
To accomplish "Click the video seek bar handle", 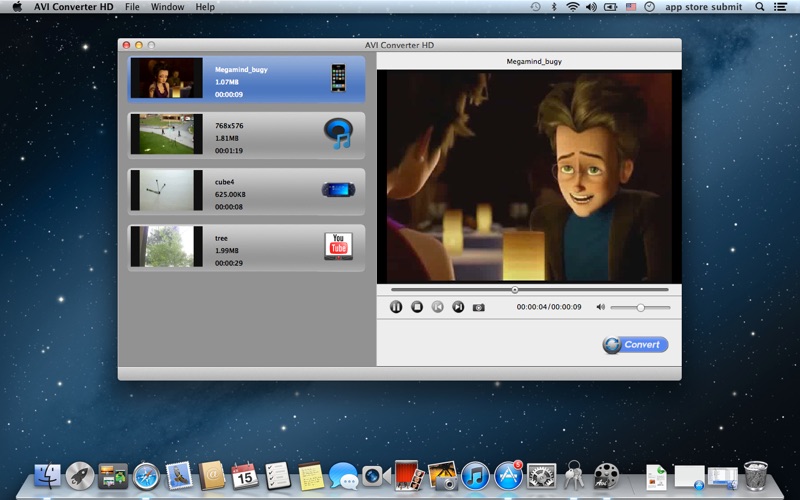I will pos(515,290).
